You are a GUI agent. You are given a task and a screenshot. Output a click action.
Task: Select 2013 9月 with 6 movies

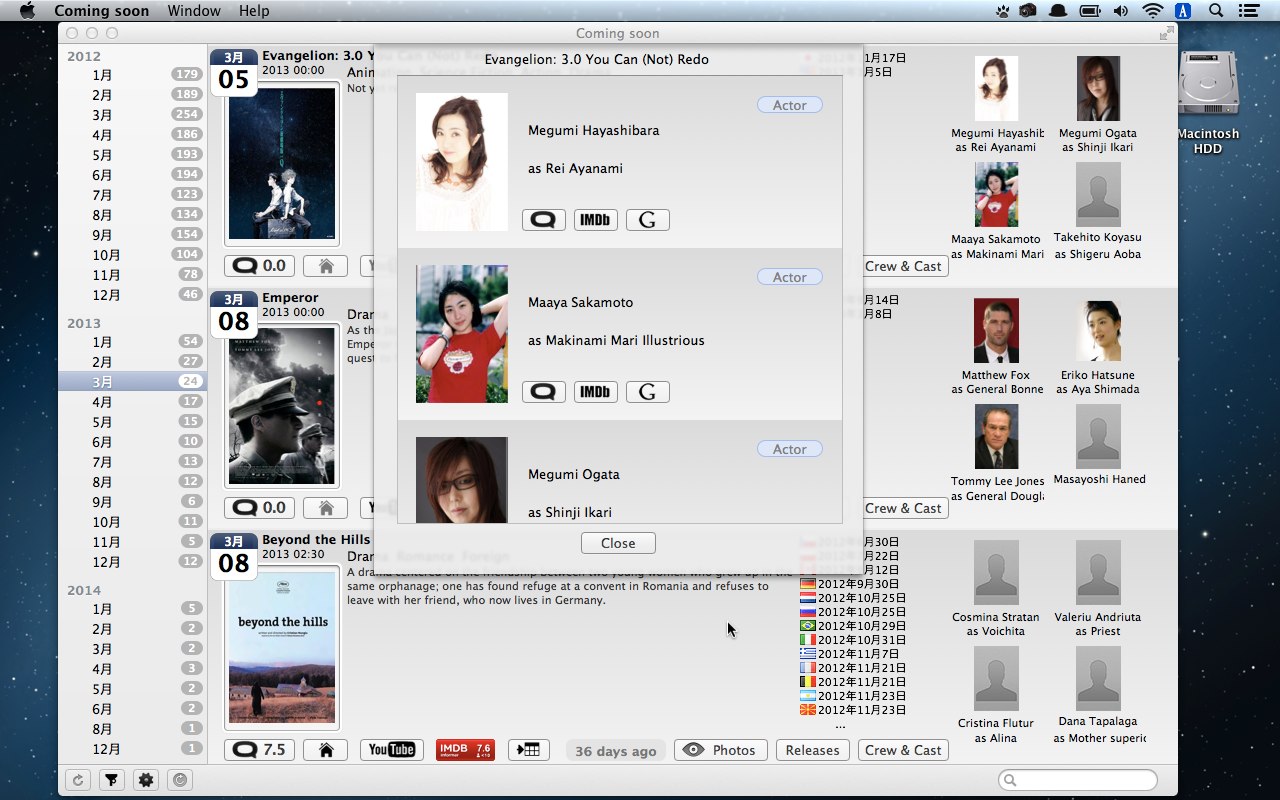point(132,502)
